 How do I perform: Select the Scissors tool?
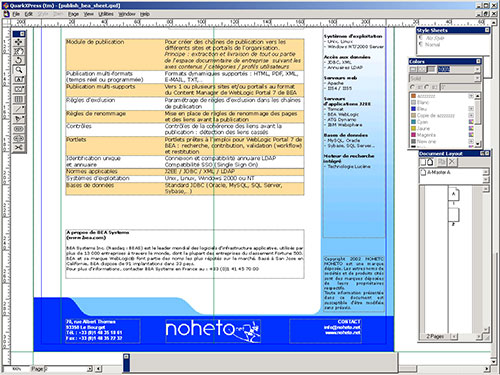[19, 147]
